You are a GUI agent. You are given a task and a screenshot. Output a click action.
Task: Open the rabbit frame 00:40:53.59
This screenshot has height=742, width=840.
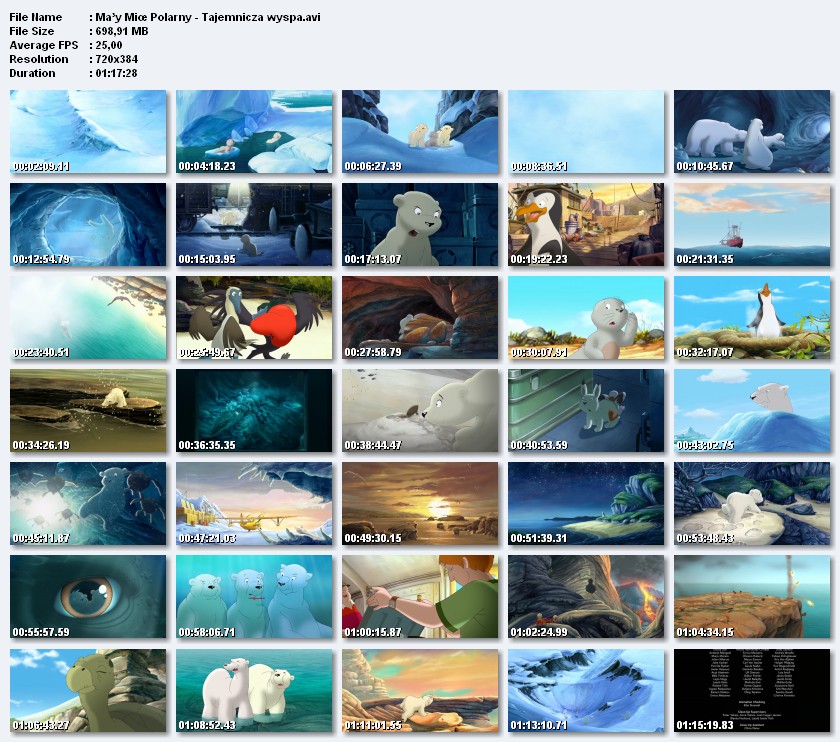tap(586, 410)
